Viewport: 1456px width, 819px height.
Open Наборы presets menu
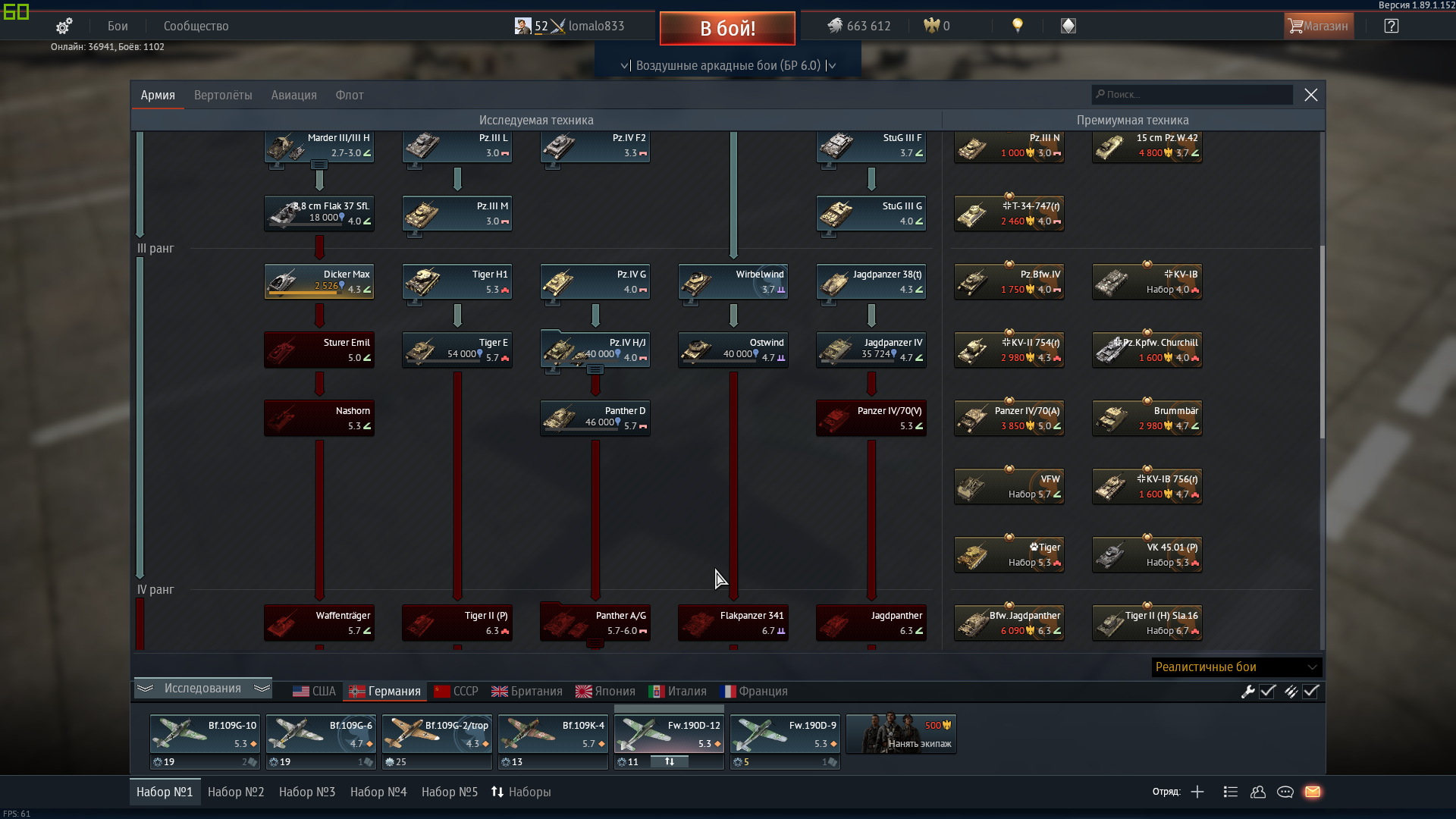click(521, 792)
